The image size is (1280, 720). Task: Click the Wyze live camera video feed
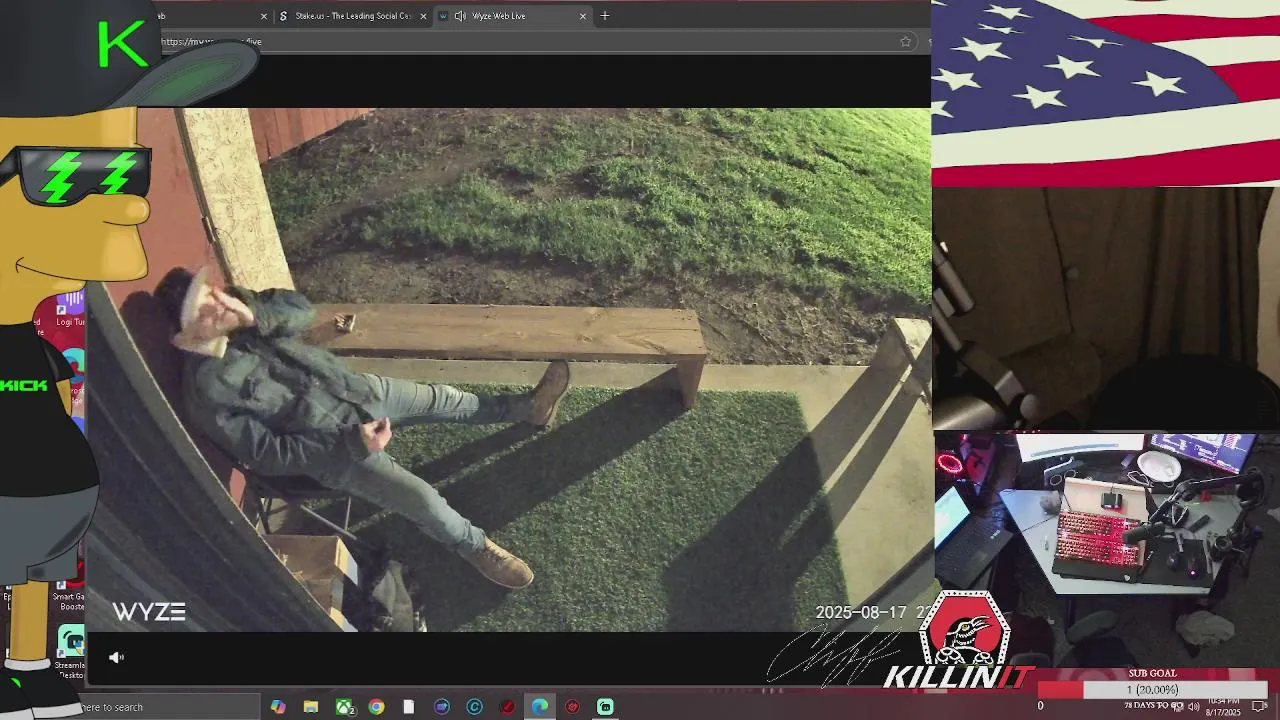coord(508,369)
